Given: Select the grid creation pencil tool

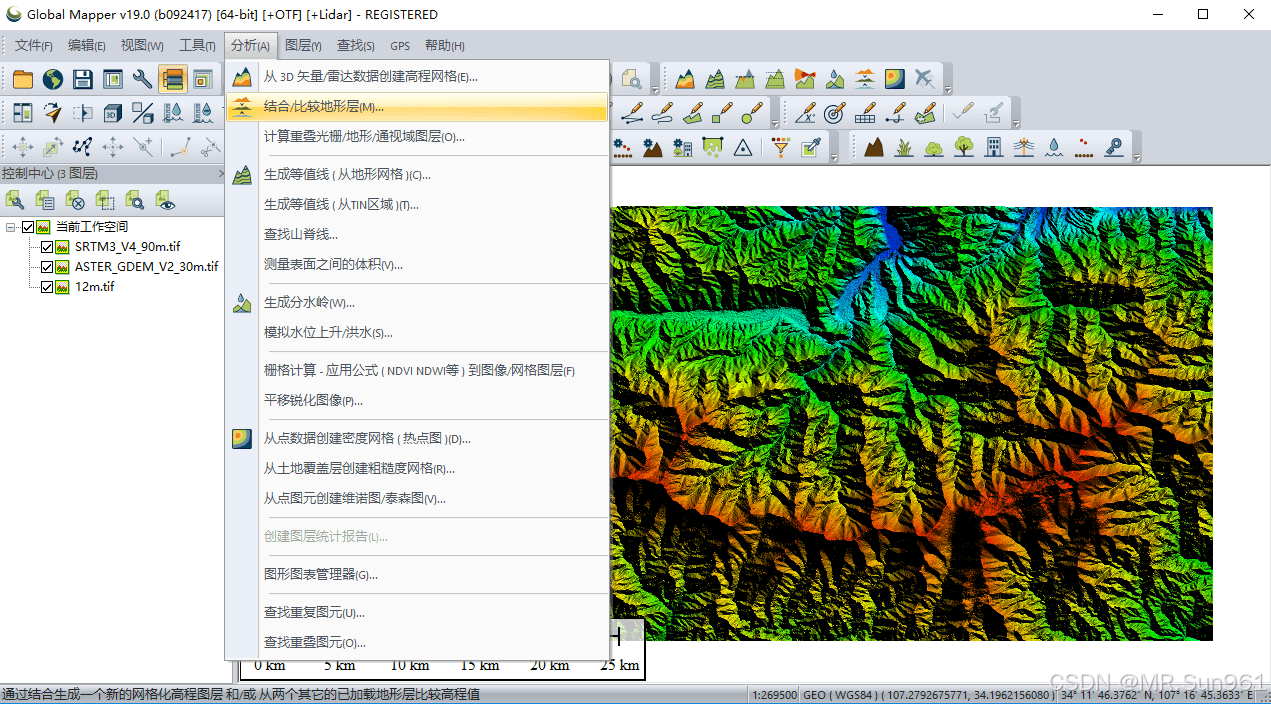Looking at the screenshot, I should (865, 113).
